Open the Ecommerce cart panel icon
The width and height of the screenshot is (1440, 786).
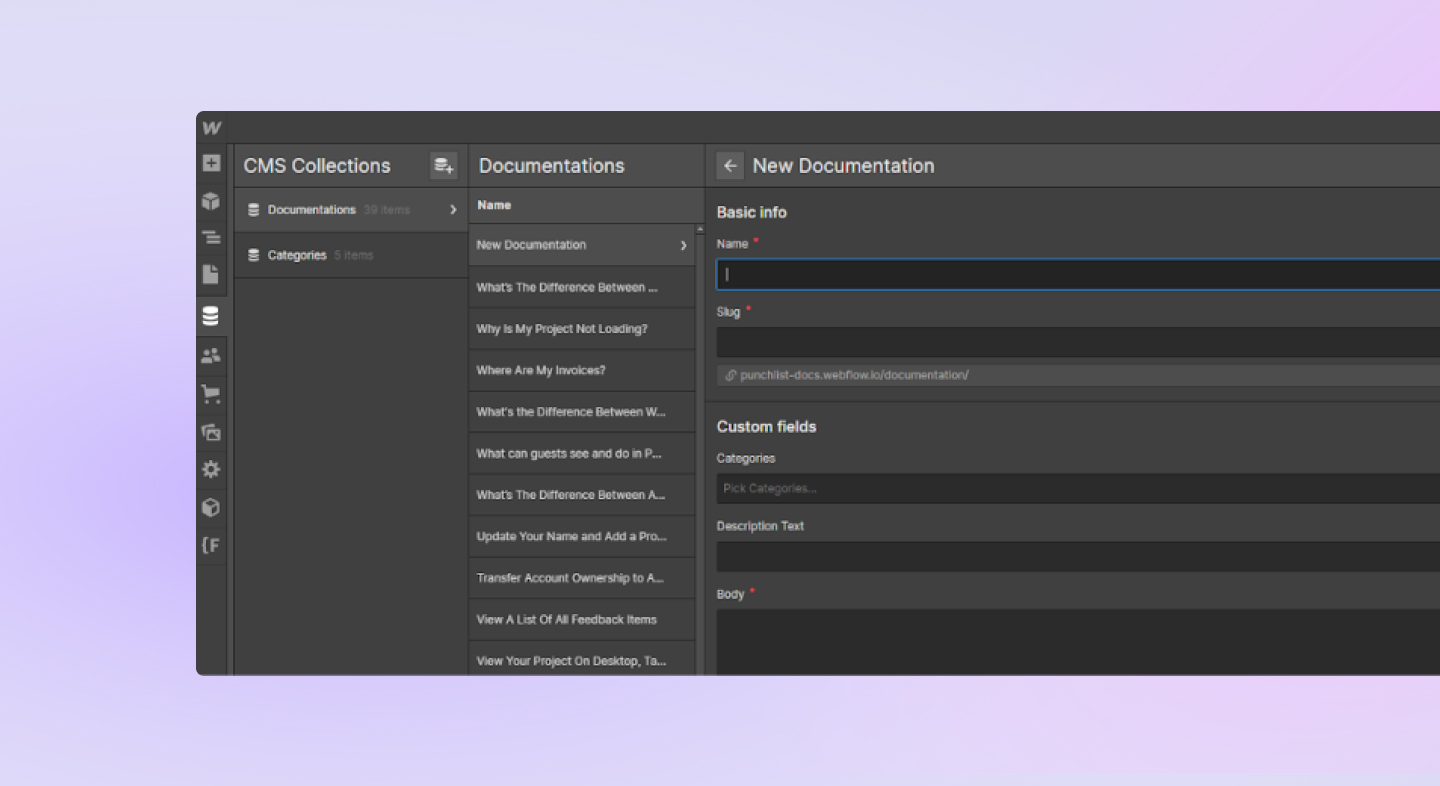211,393
